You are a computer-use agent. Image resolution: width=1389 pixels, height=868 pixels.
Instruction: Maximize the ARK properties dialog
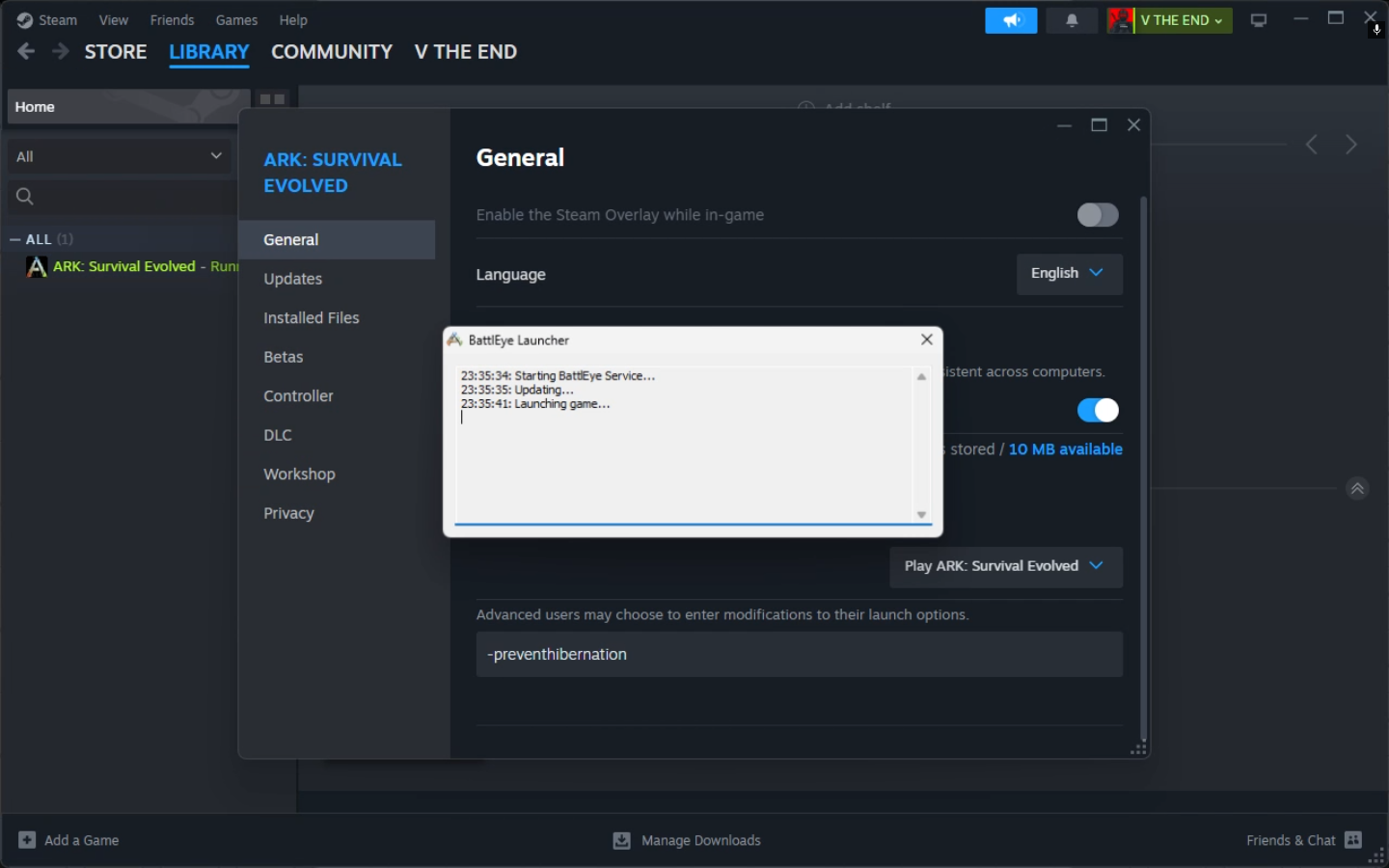point(1099,125)
